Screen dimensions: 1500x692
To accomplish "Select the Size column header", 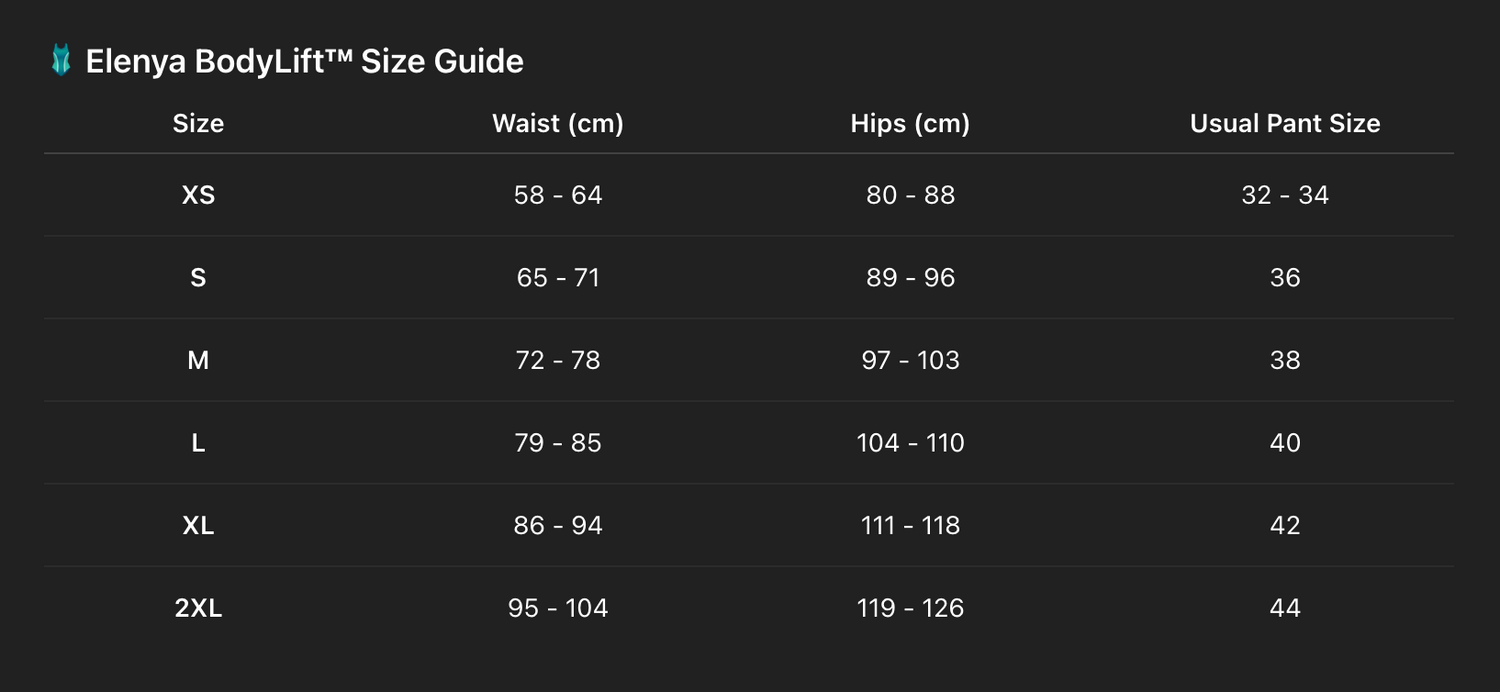I will [198, 123].
